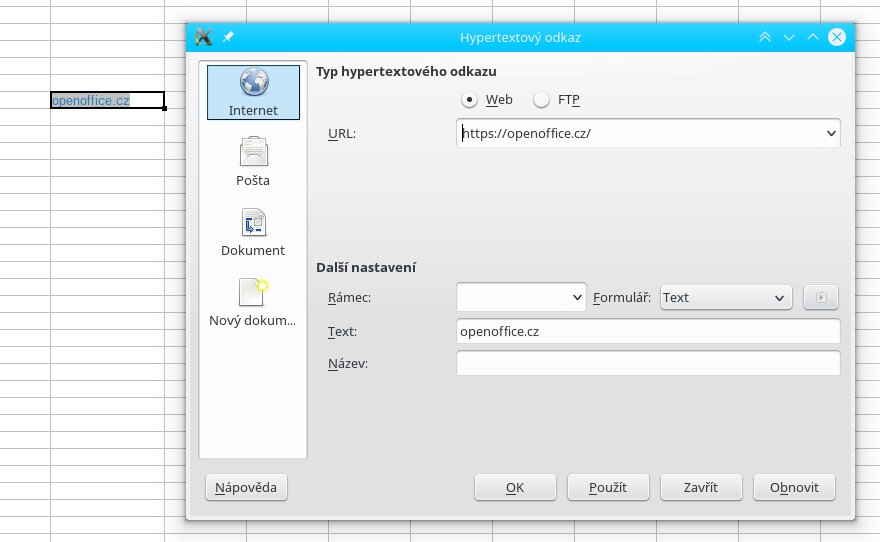The image size is (880, 542).
Task: Click the Použít apply button
Action: (x=608, y=487)
